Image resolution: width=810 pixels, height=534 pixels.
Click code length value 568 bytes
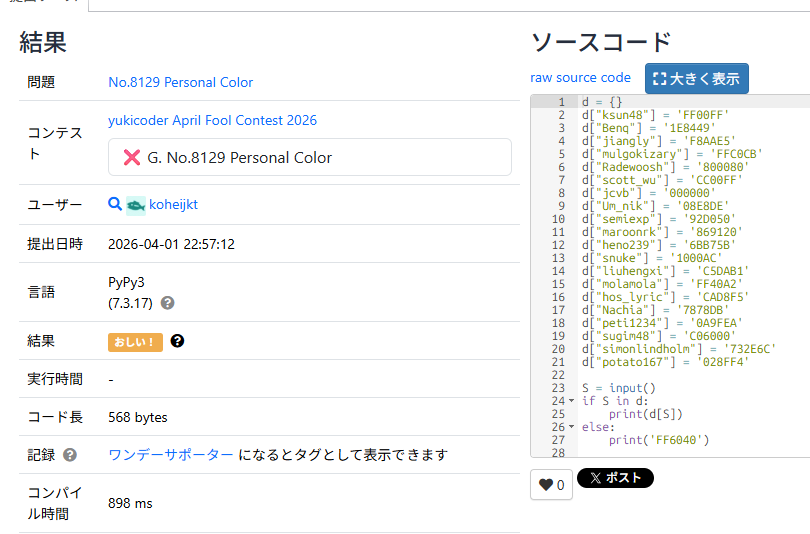point(137,417)
